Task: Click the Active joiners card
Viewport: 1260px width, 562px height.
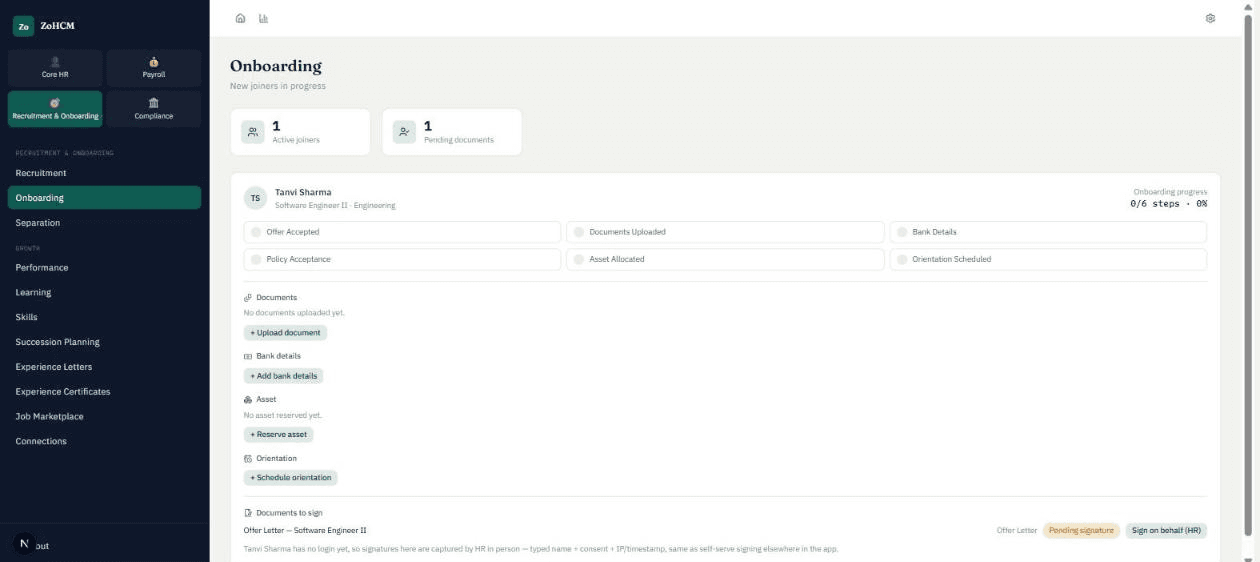Action: [300, 132]
